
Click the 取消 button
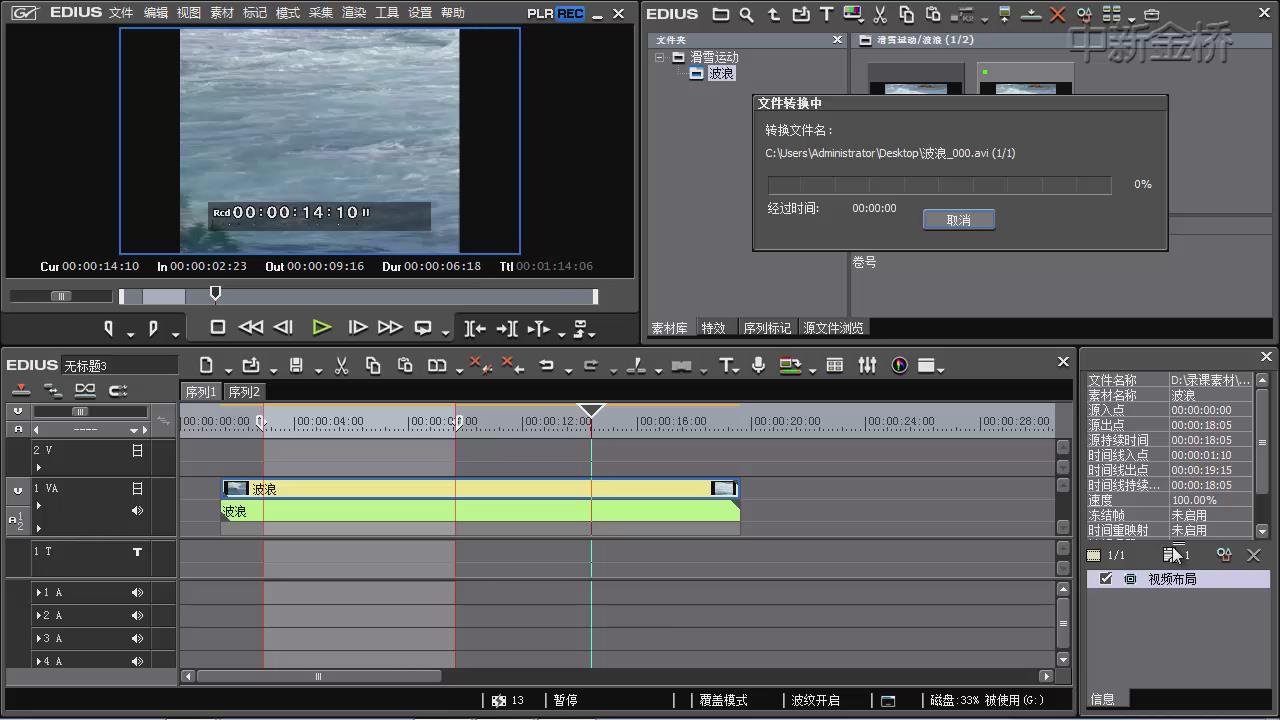[959, 220]
